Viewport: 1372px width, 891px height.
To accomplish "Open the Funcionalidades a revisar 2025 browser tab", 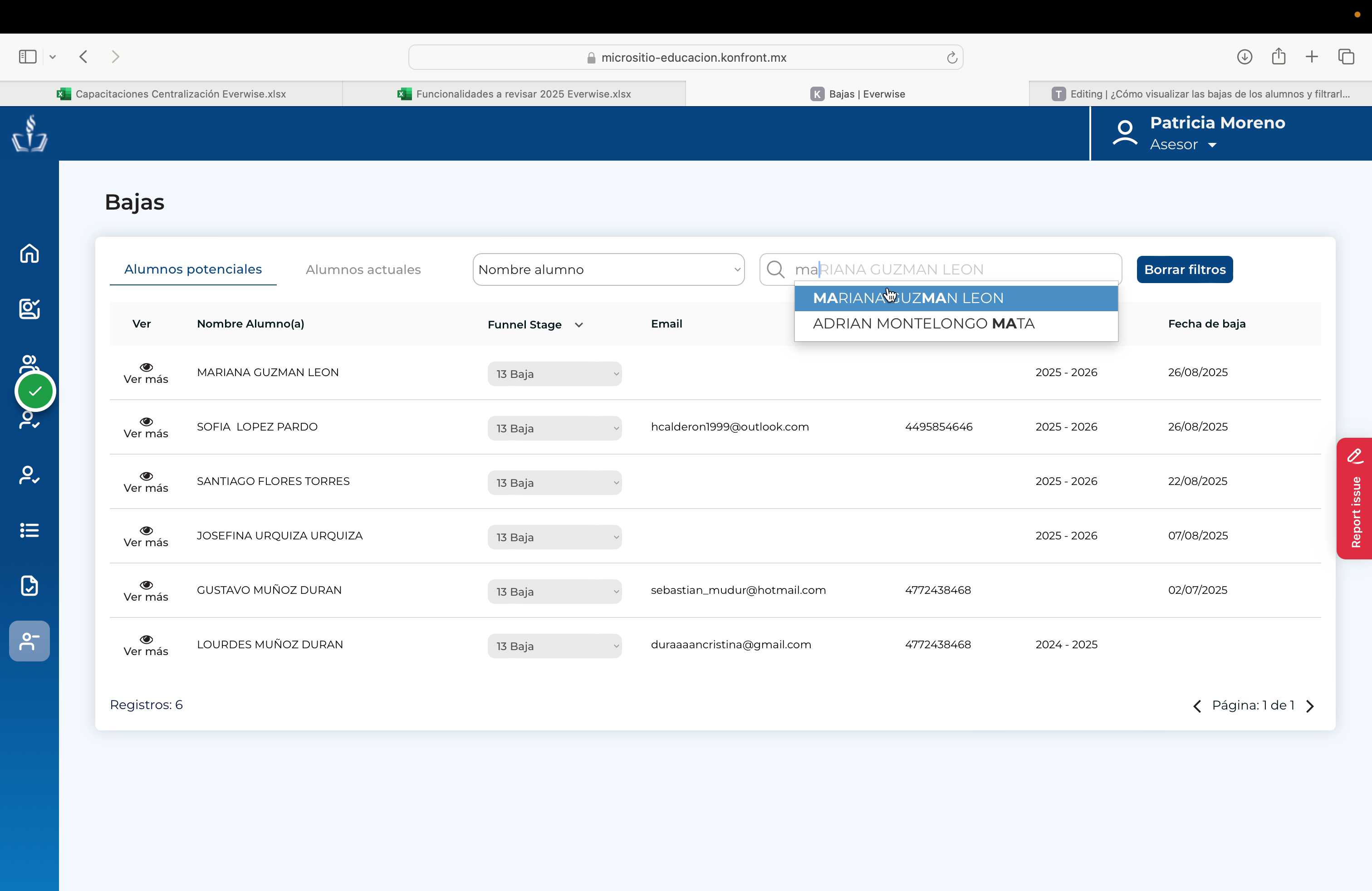I will [514, 94].
